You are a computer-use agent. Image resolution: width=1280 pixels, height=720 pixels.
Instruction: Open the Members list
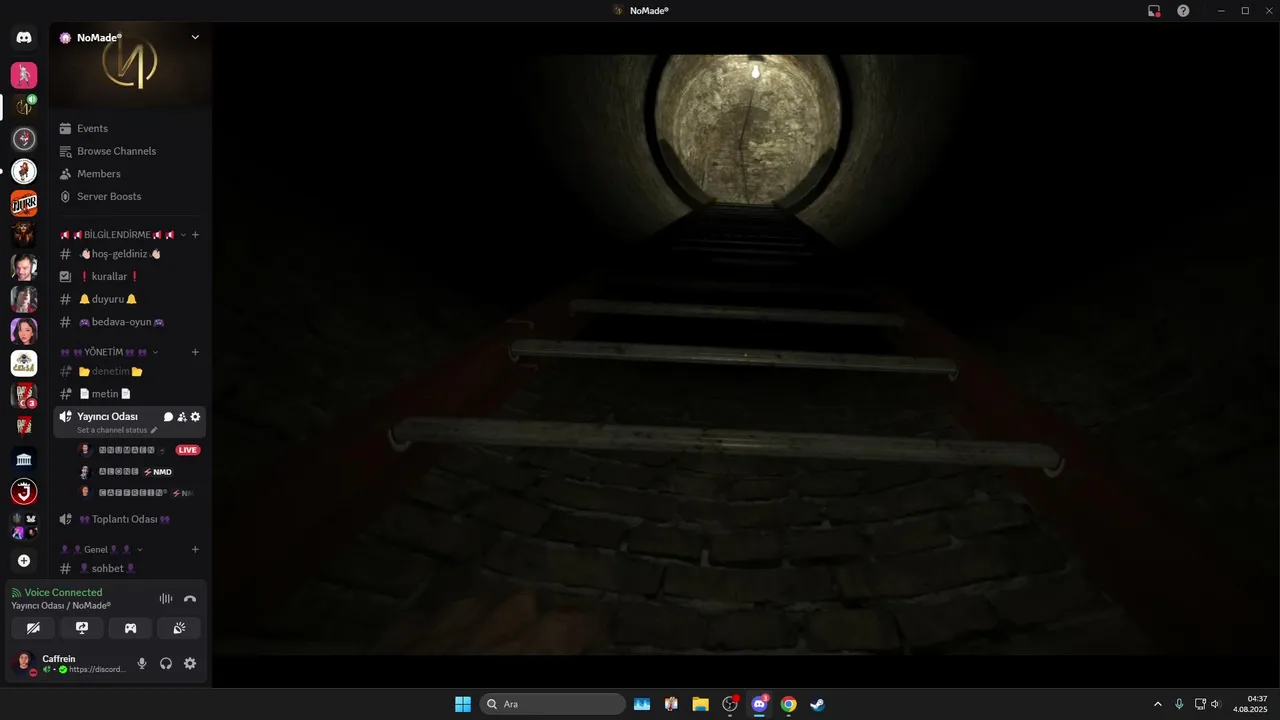130,174
